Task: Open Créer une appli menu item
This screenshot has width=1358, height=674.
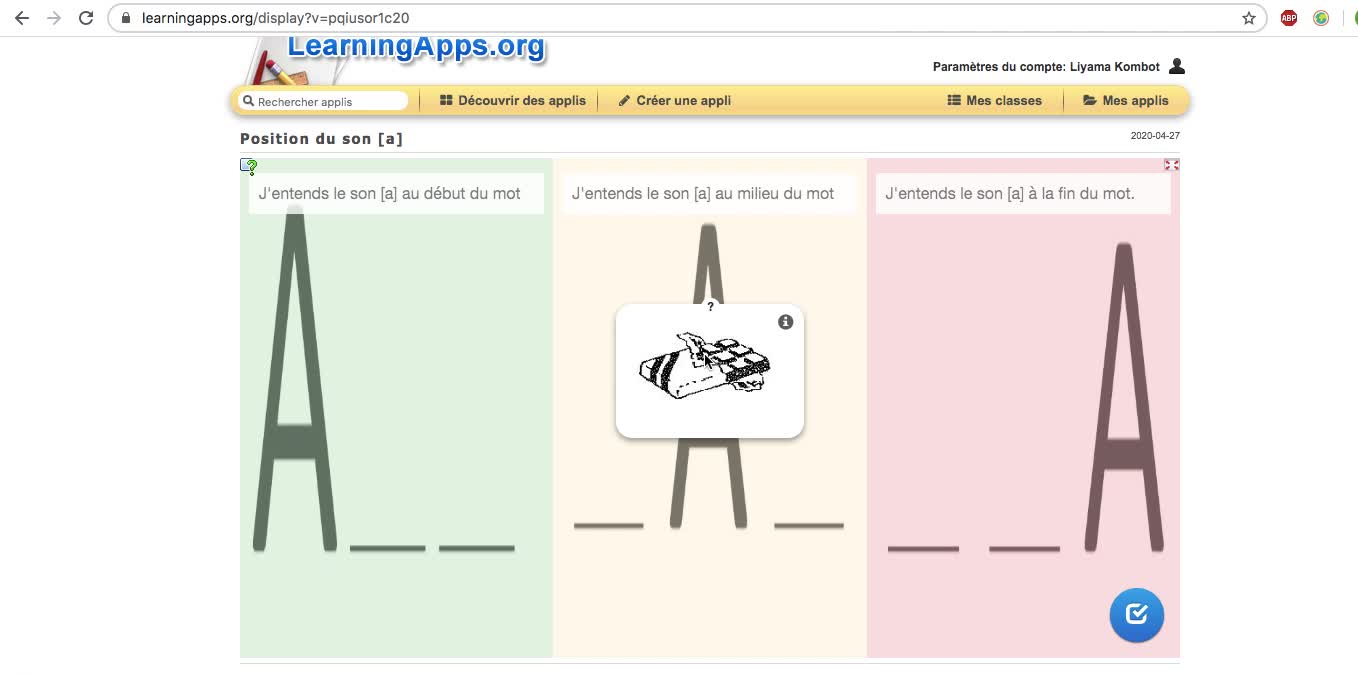Action: 675,100
